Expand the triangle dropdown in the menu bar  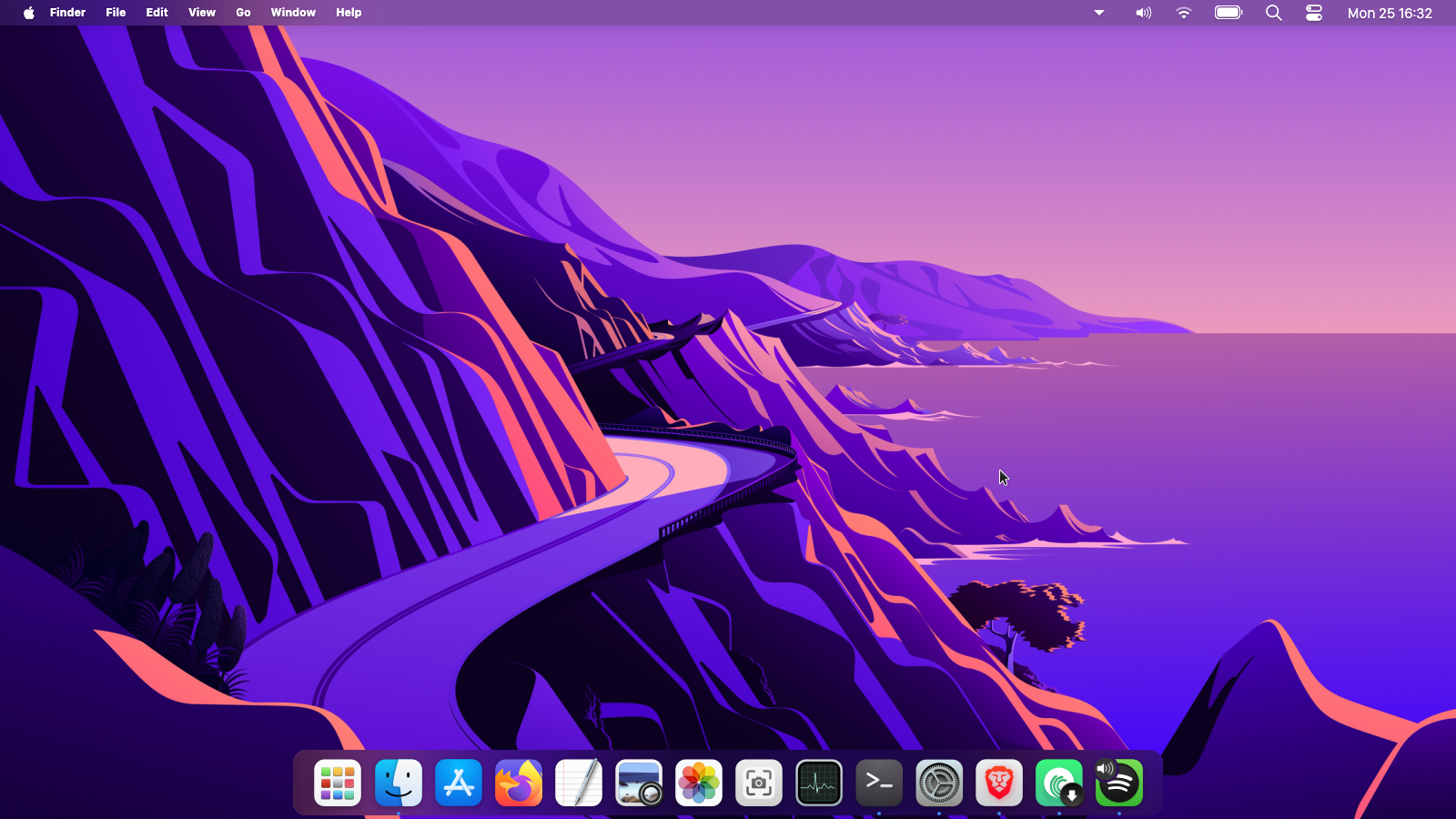[1099, 13]
